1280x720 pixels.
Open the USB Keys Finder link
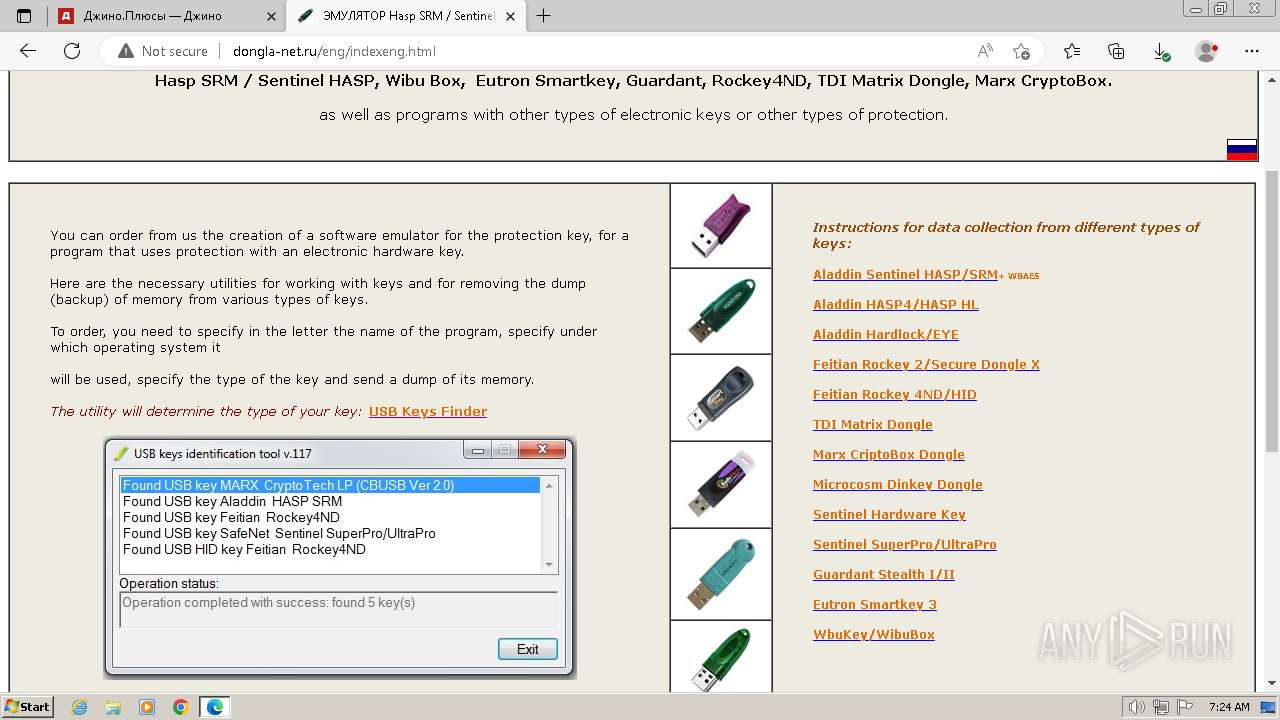pos(428,411)
